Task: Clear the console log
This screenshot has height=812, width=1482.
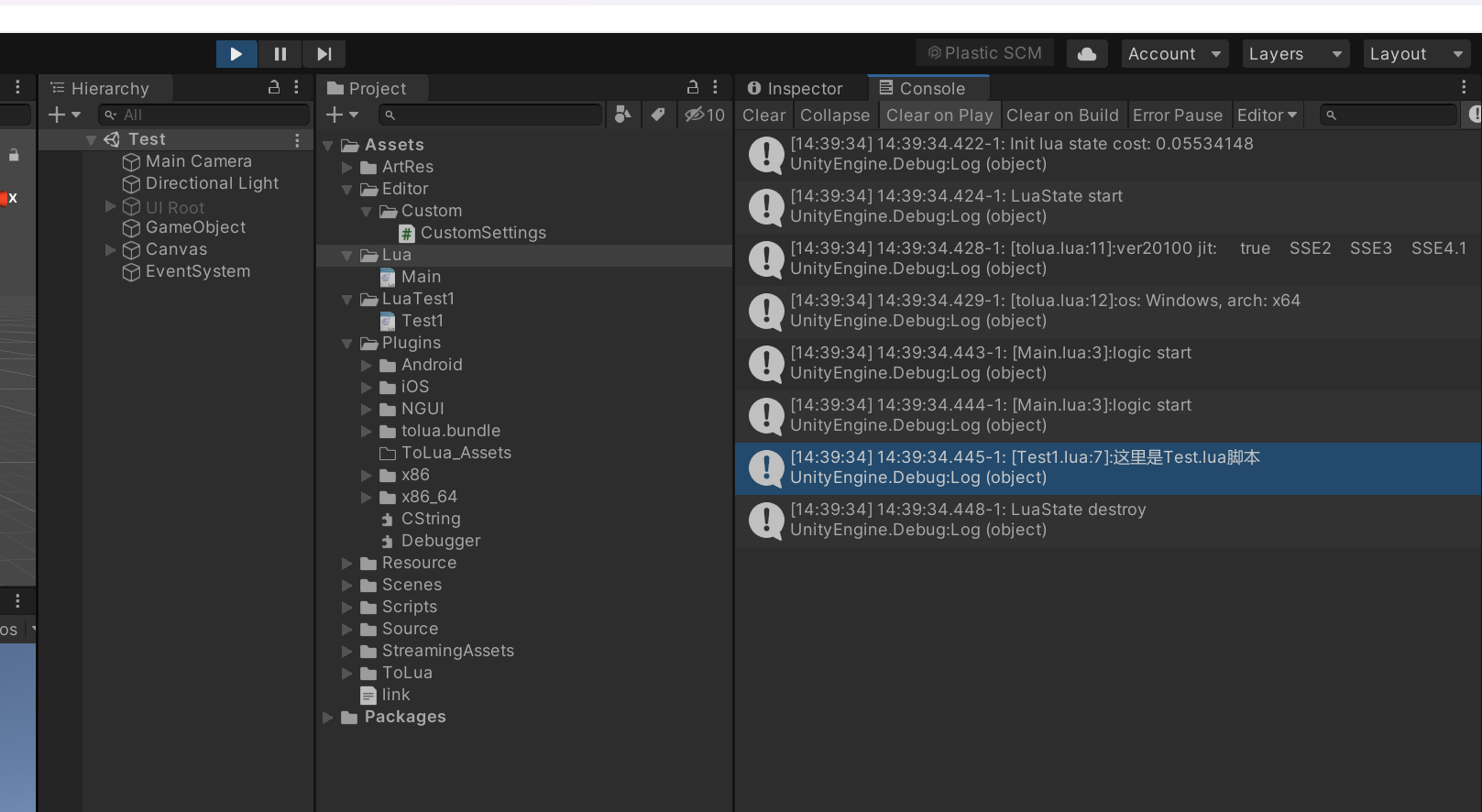Action: 764,115
